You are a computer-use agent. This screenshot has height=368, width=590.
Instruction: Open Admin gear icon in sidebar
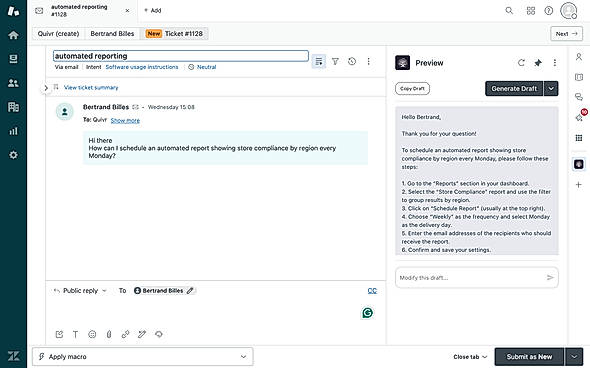pyautogui.click(x=13, y=155)
